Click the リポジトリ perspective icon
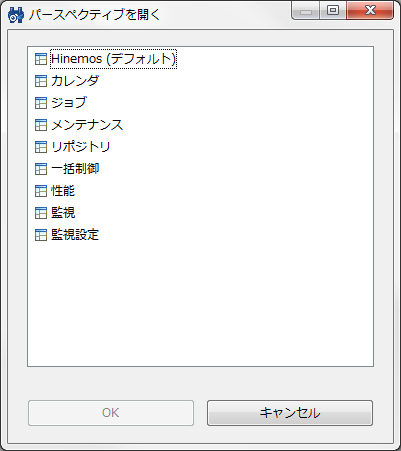 point(41,147)
